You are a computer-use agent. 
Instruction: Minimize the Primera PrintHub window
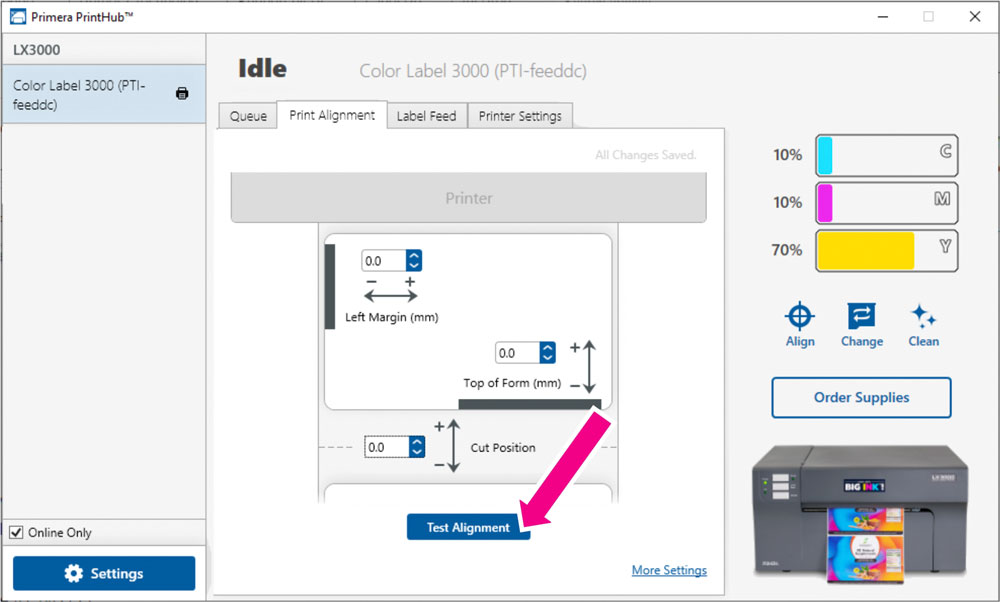pos(883,17)
